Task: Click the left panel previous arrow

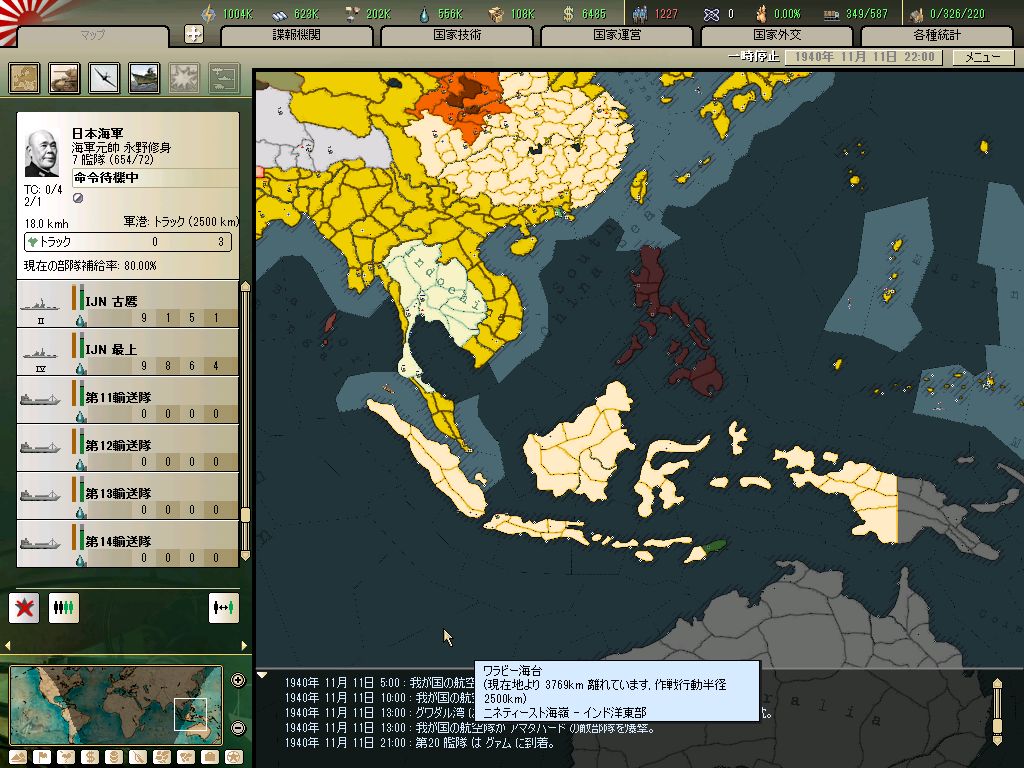Action: (x=8, y=645)
